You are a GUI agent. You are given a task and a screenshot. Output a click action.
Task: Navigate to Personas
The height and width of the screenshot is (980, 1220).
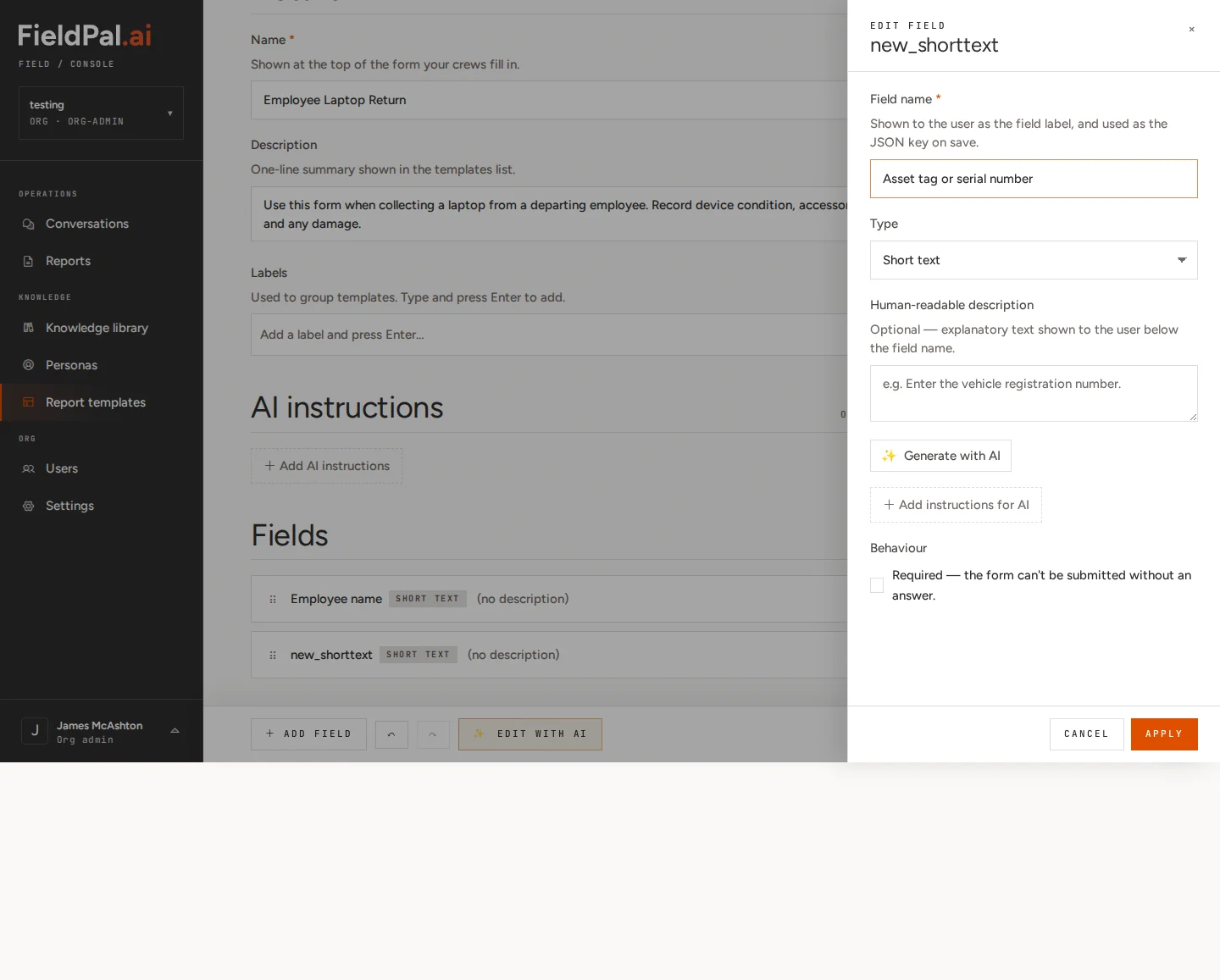(101, 365)
